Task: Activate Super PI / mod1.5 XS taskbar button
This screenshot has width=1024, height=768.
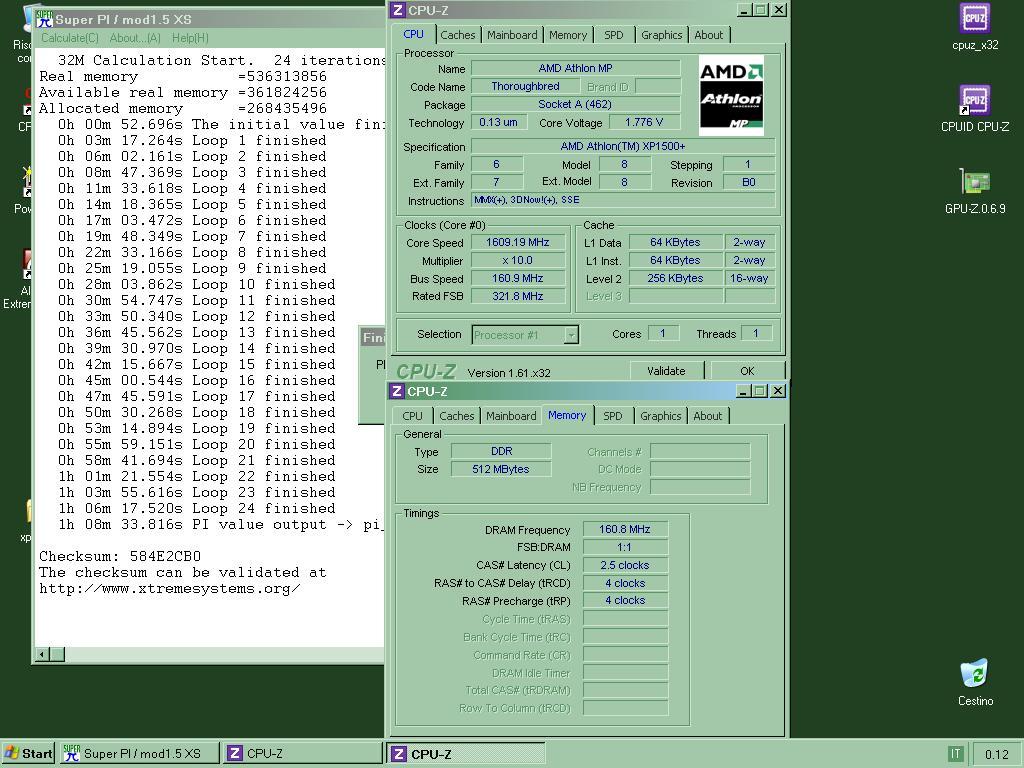Action: (139, 754)
